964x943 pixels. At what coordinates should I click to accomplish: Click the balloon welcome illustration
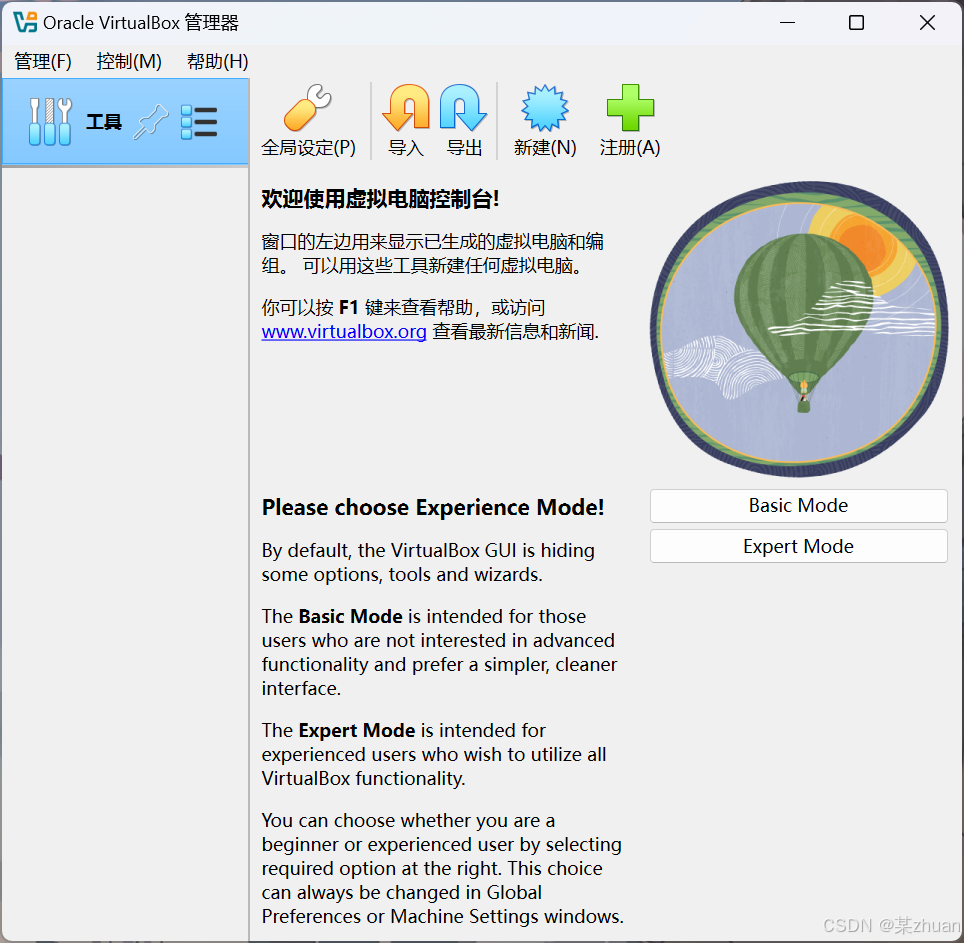(x=799, y=329)
